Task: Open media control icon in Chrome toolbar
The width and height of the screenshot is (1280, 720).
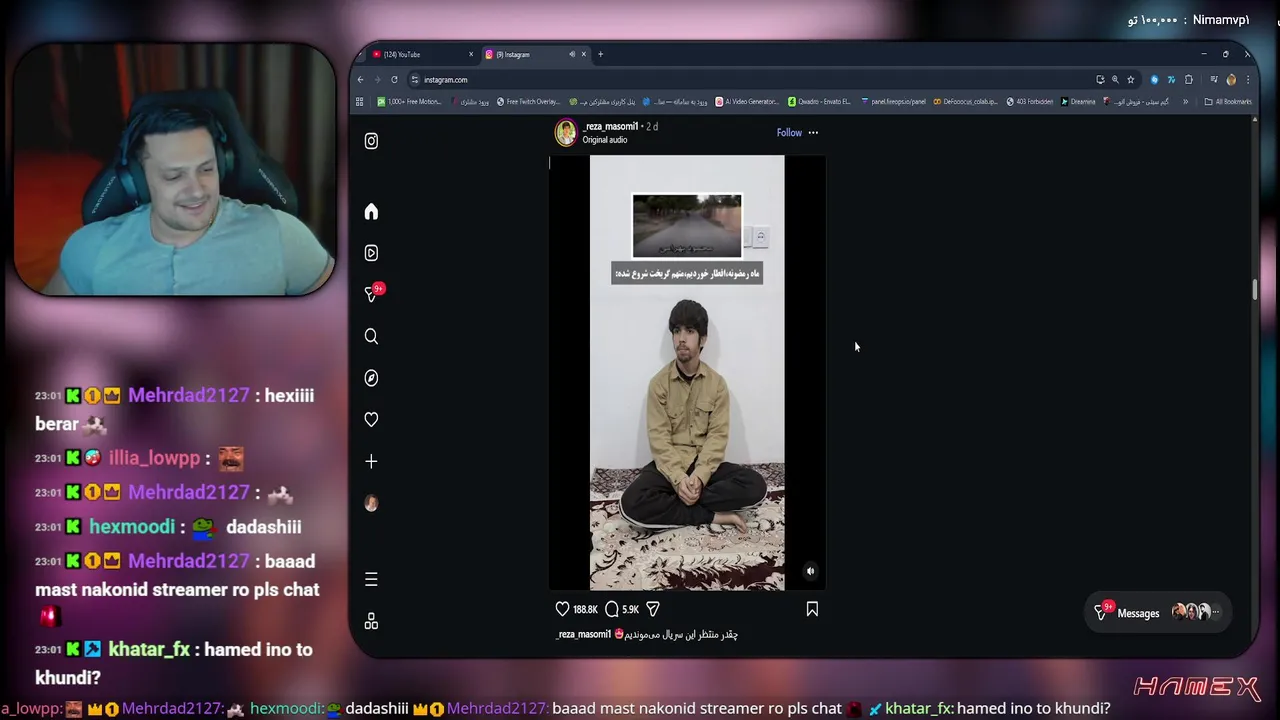Action: coord(1214,80)
